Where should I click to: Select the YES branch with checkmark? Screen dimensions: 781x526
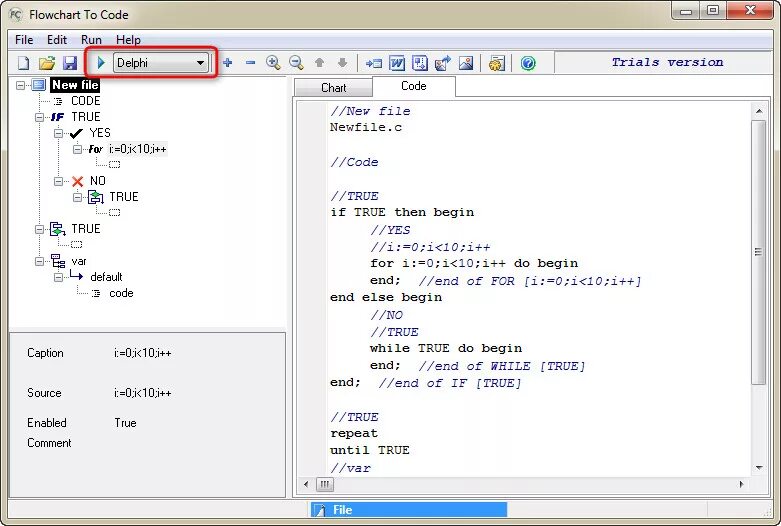point(100,133)
